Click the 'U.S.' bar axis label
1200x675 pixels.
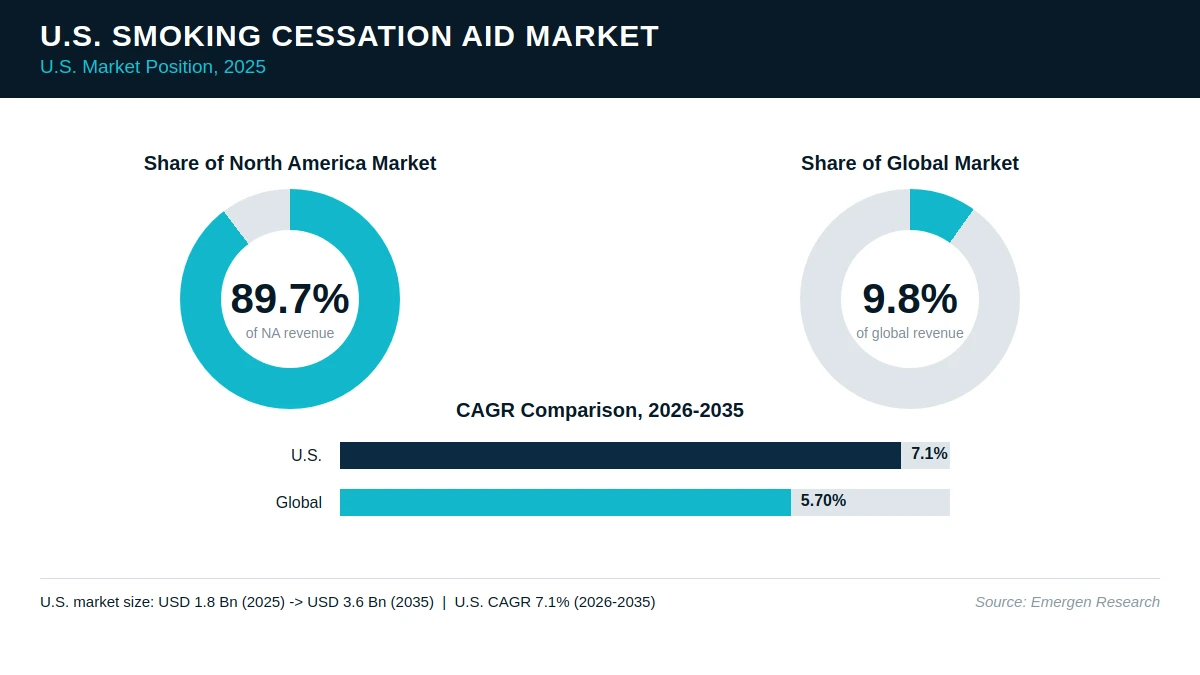point(306,456)
